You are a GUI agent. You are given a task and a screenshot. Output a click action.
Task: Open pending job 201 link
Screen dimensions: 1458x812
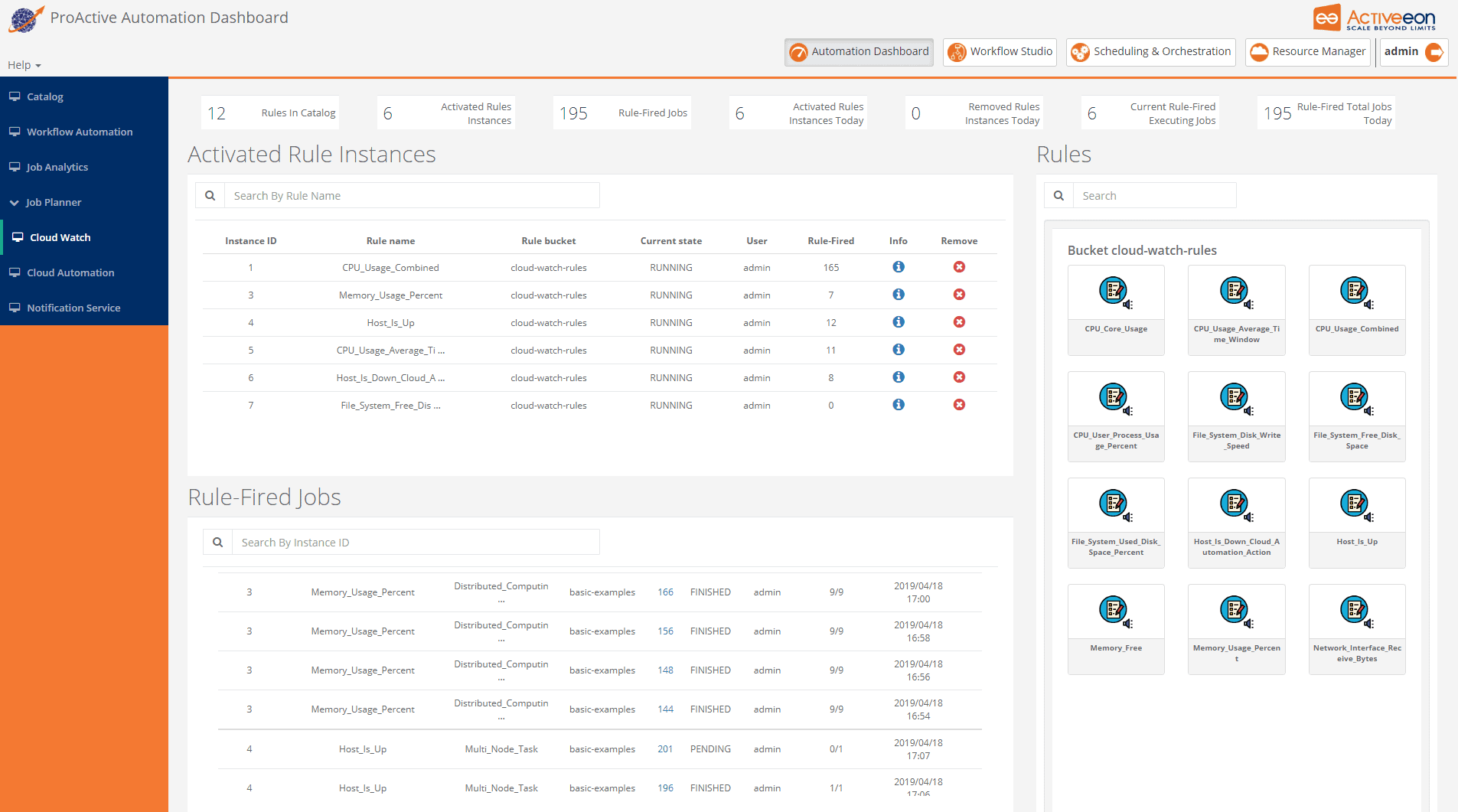point(665,749)
